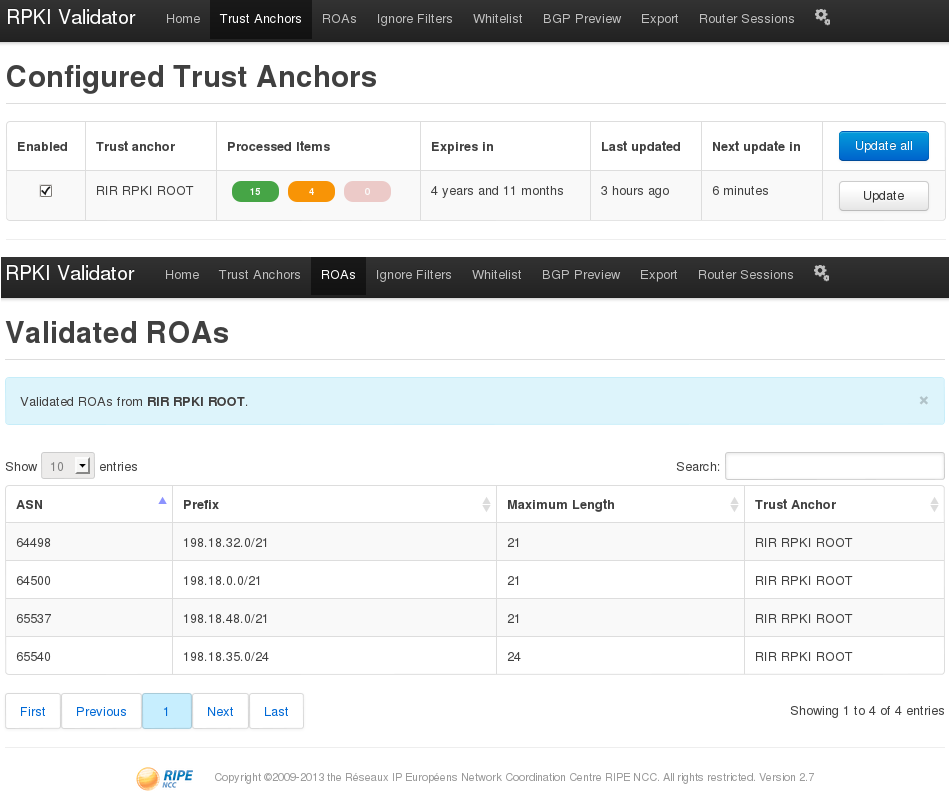Click prefix 198.18.0.0/21
The image size is (949, 799).
coord(222,580)
